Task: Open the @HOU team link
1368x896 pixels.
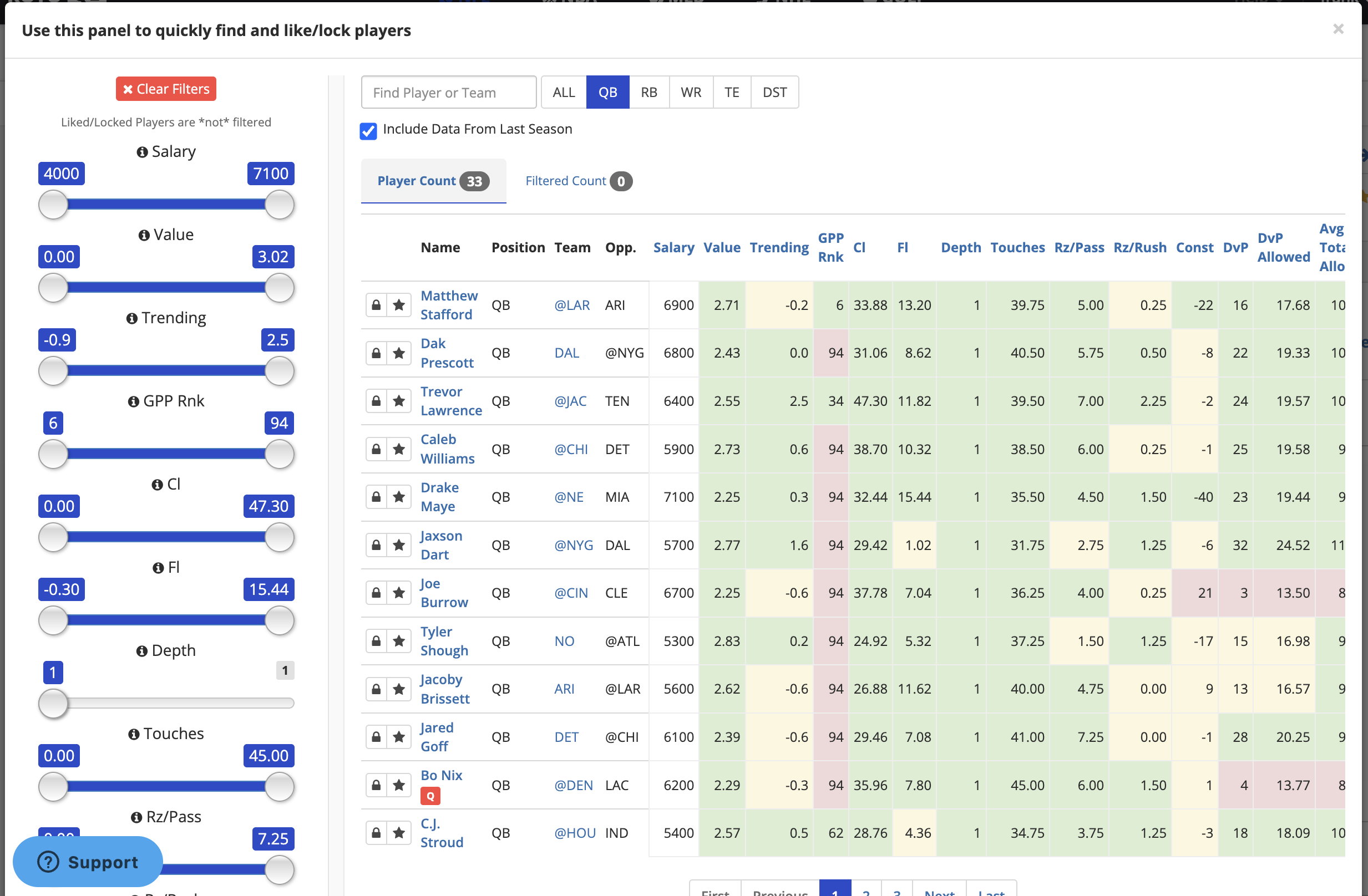Action: 575,833
